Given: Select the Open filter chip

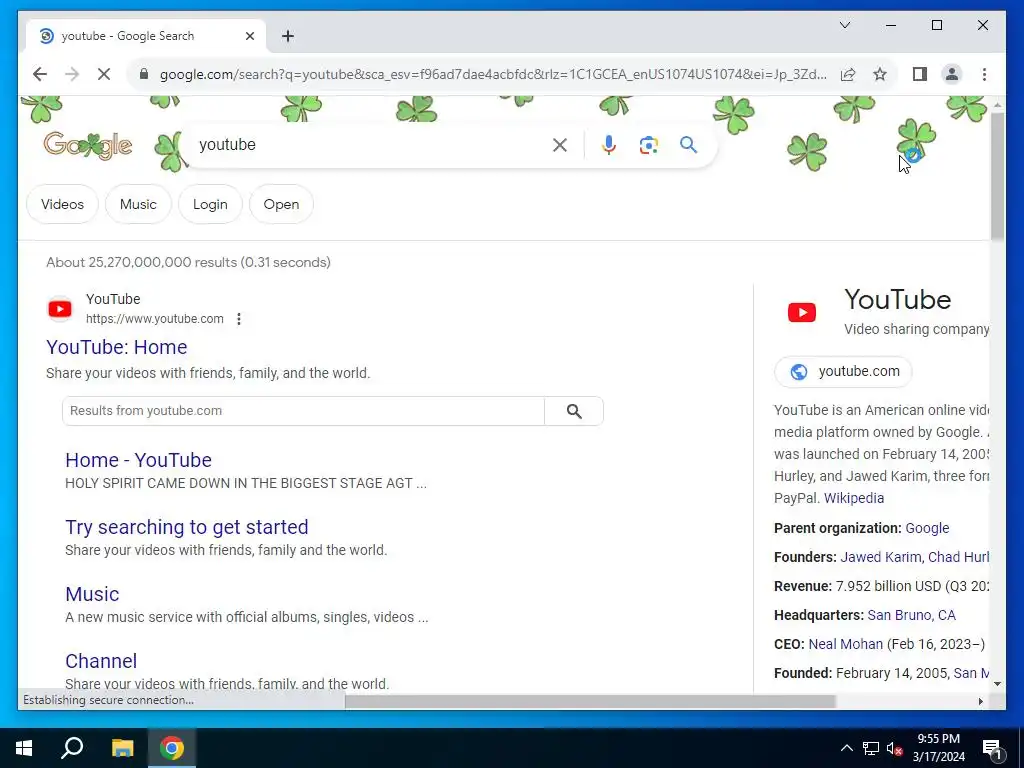Looking at the screenshot, I should [x=281, y=204].
